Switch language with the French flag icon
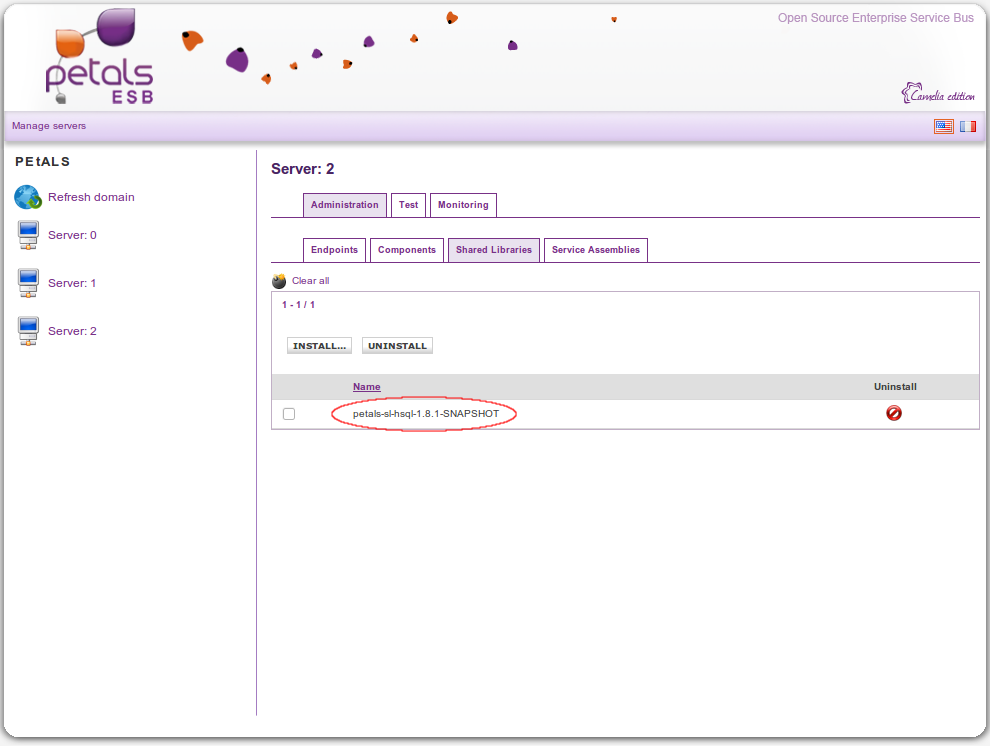Screen dimensions: 990x746 point(967,126)
